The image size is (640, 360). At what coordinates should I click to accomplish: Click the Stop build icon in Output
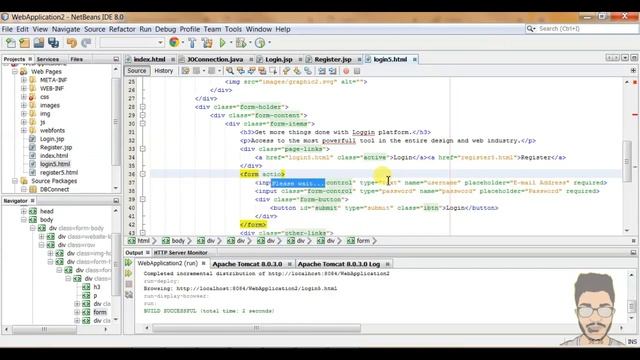click(x=129, y=284)
